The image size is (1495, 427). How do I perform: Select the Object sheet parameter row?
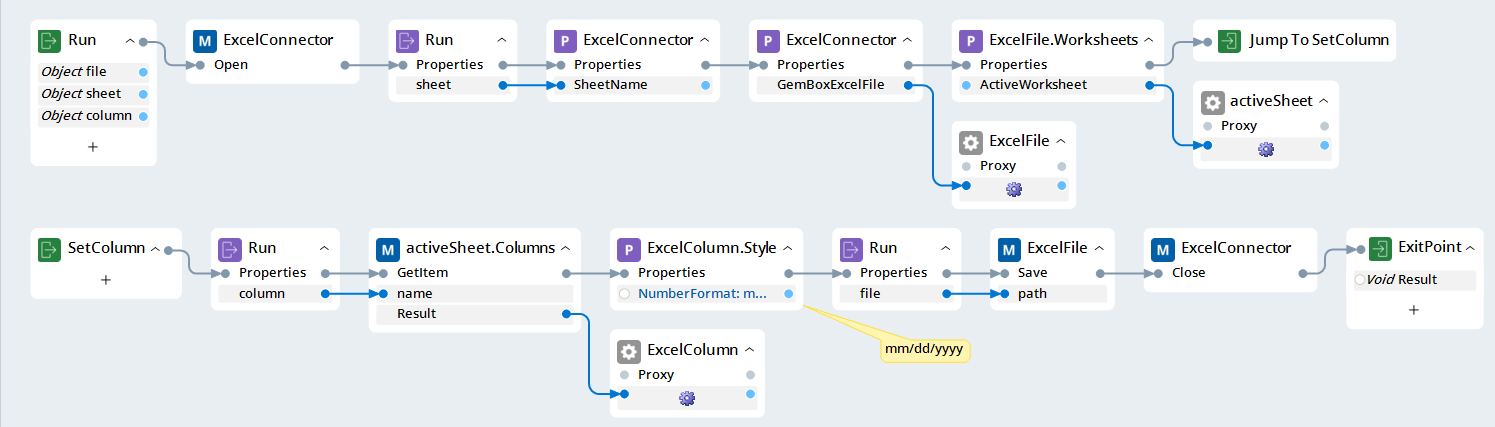(x=94, y=94)
